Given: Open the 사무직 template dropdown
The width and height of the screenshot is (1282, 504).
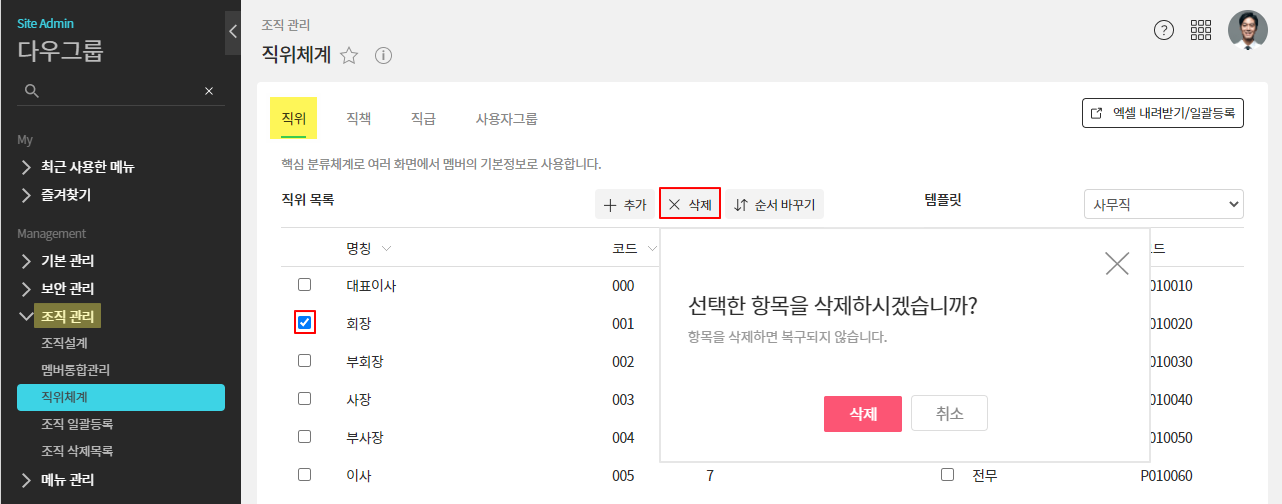Looking at the screenshot, I should point(1163,204).
